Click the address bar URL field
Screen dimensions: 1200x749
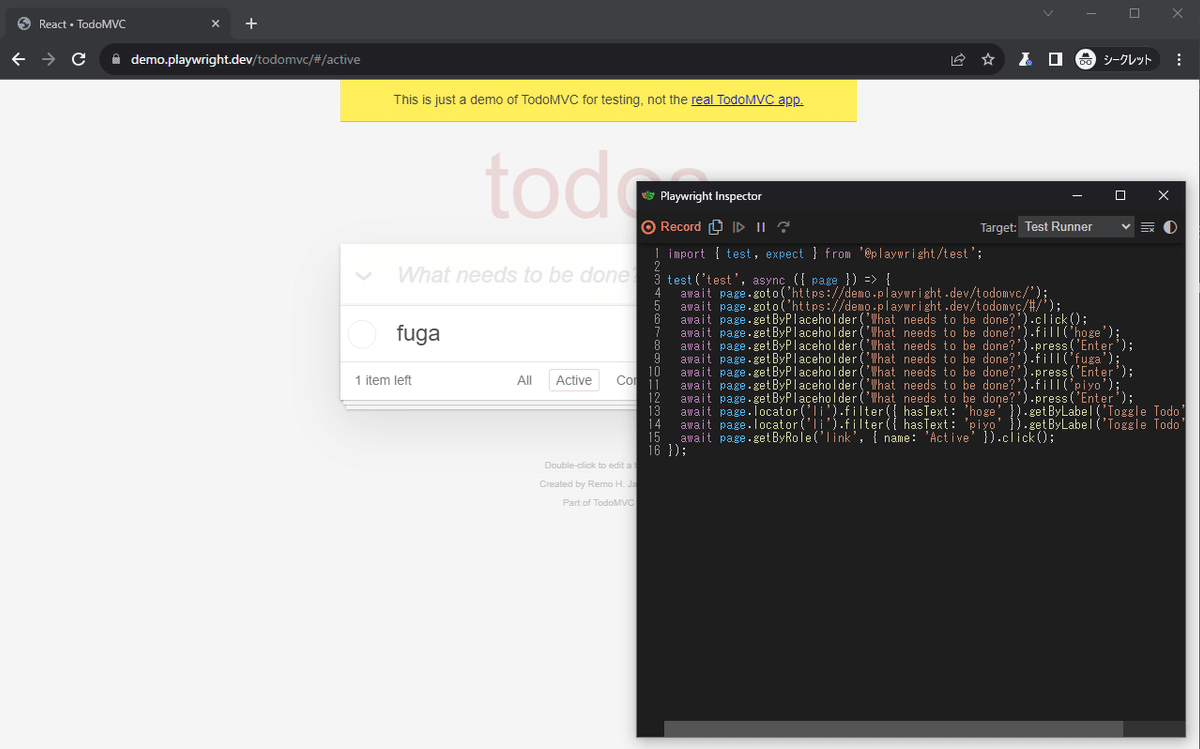[300, 59]
